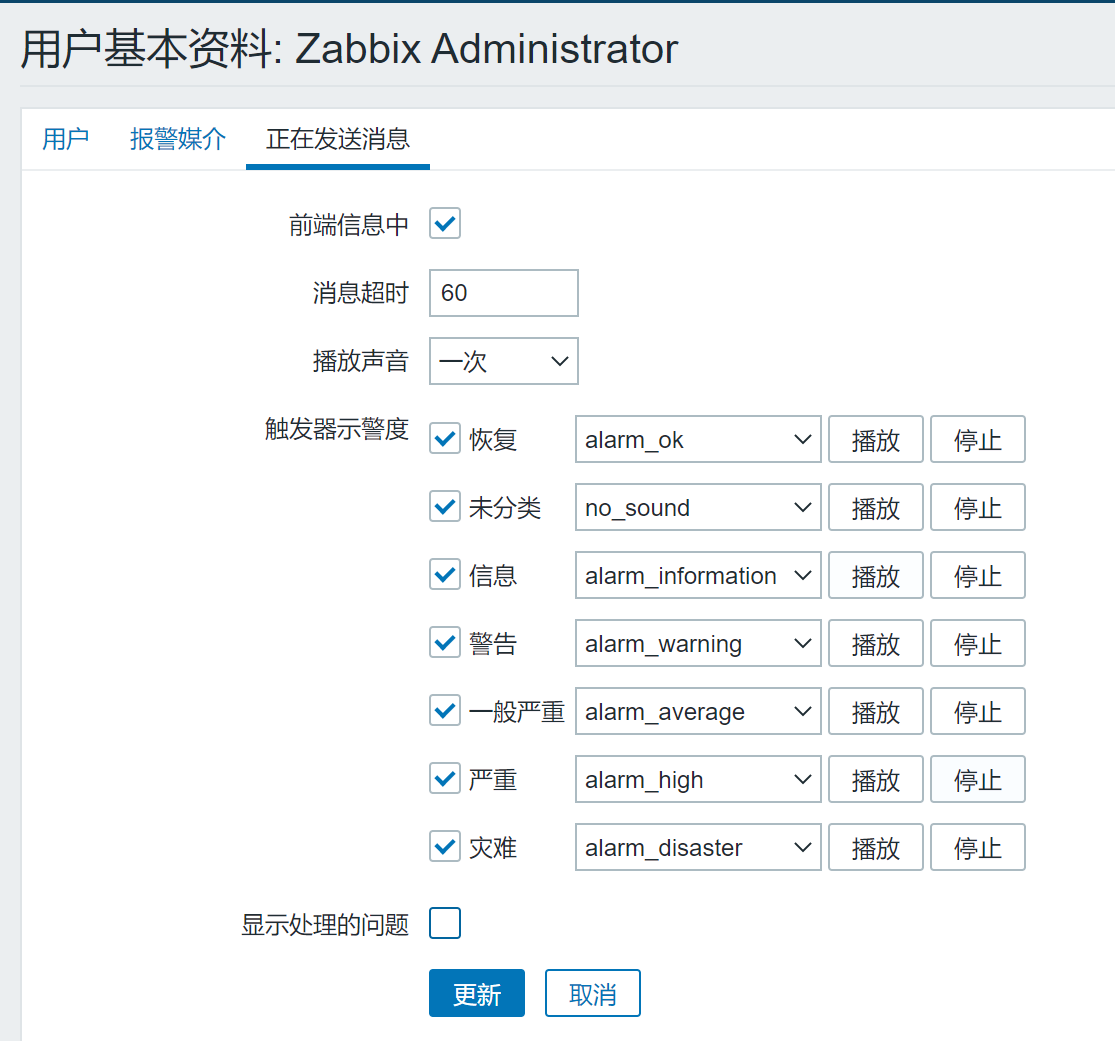
Task: Click the 消息超时 input field
Action: tap(503, 292)
